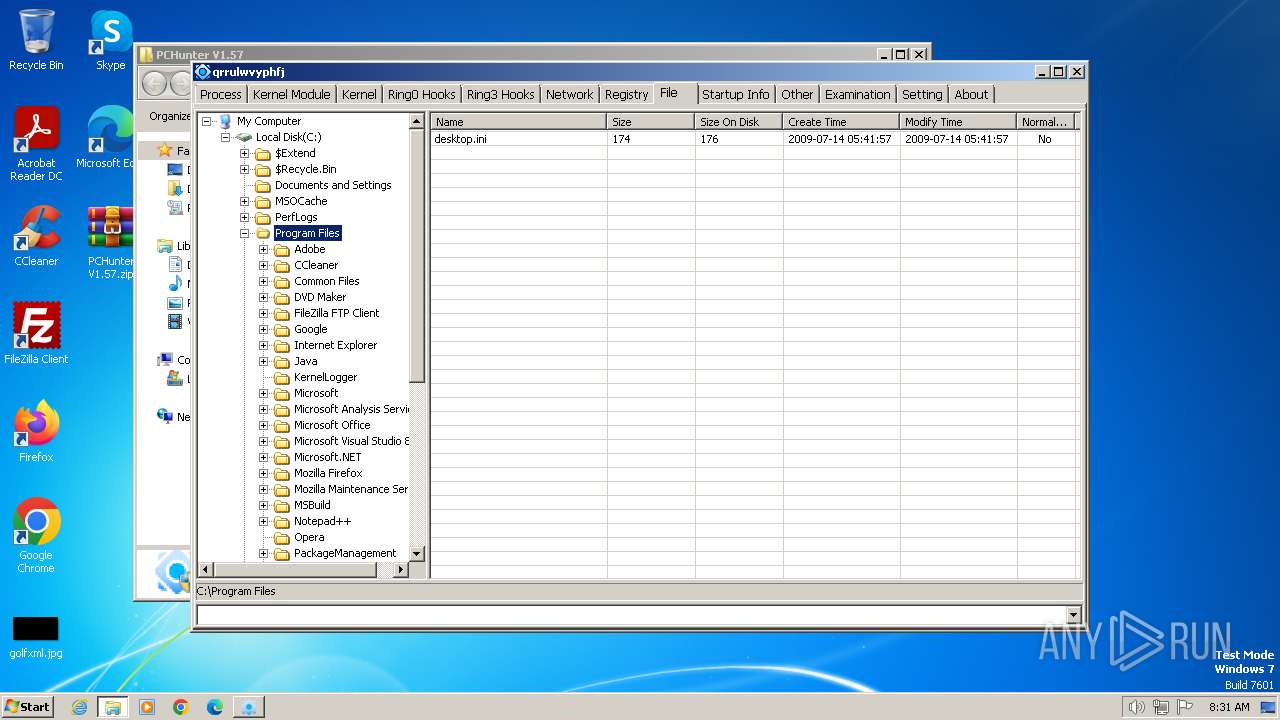Click the clock in the system tray

click(1229, 707)
